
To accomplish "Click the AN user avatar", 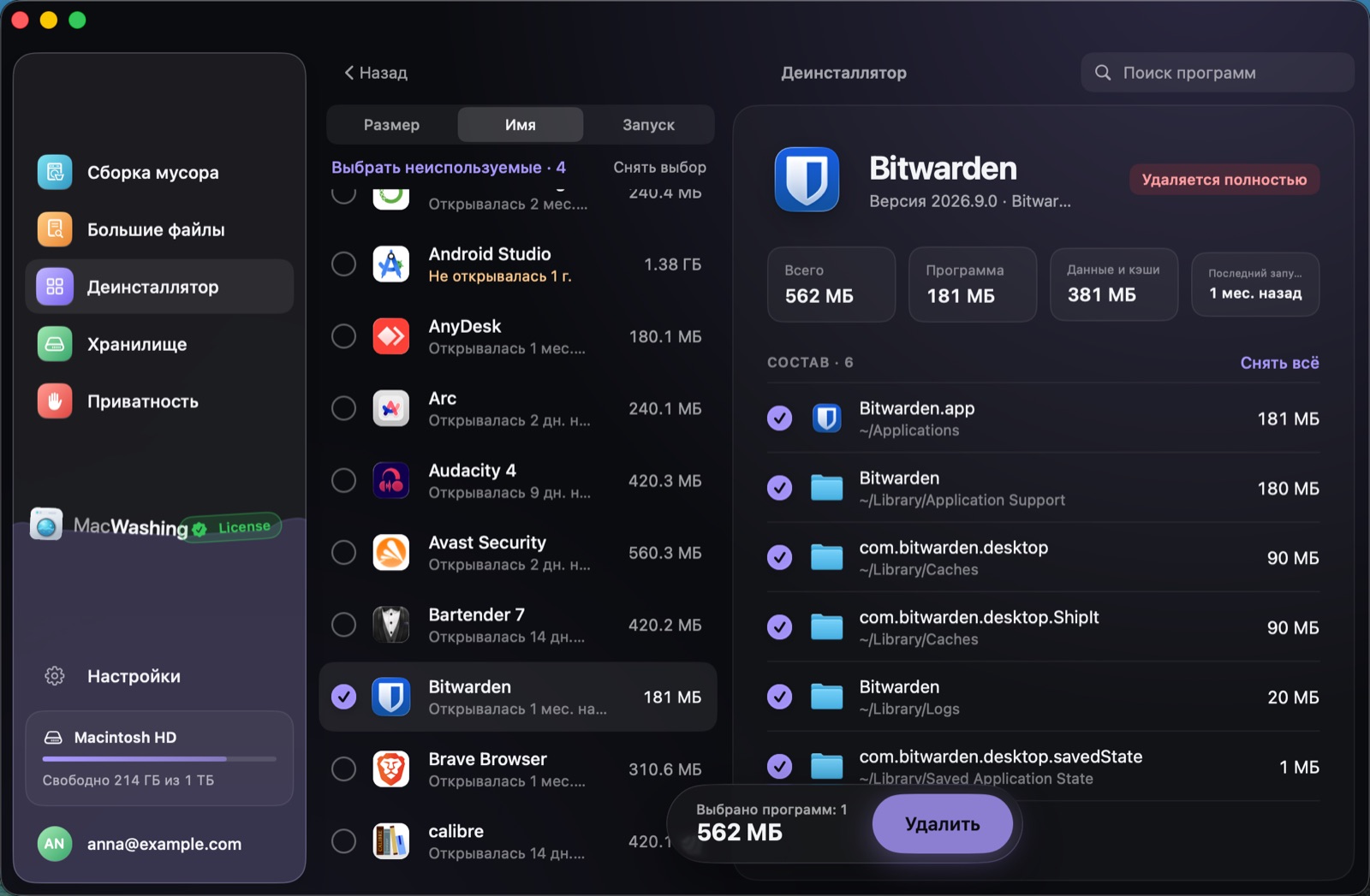I will click(55, 844).
